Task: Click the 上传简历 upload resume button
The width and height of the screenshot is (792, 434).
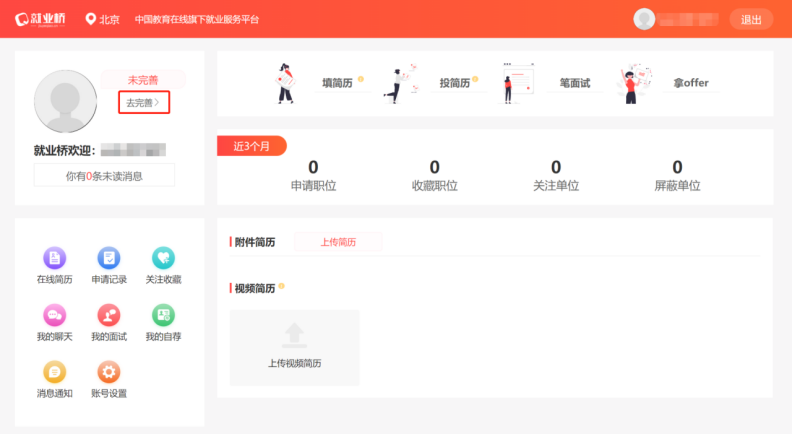Action: pyautogui.click(x=337, y=242)
